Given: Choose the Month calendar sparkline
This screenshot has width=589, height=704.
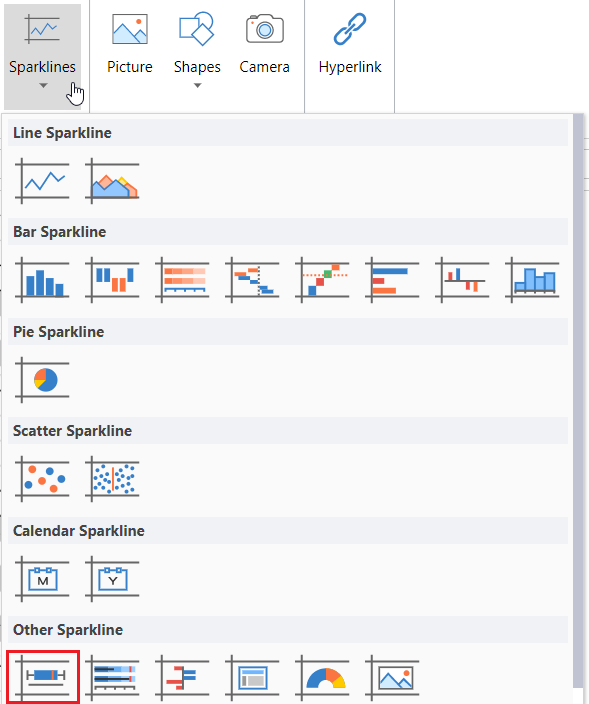Looking at the screenshot, I should (42, 578).
